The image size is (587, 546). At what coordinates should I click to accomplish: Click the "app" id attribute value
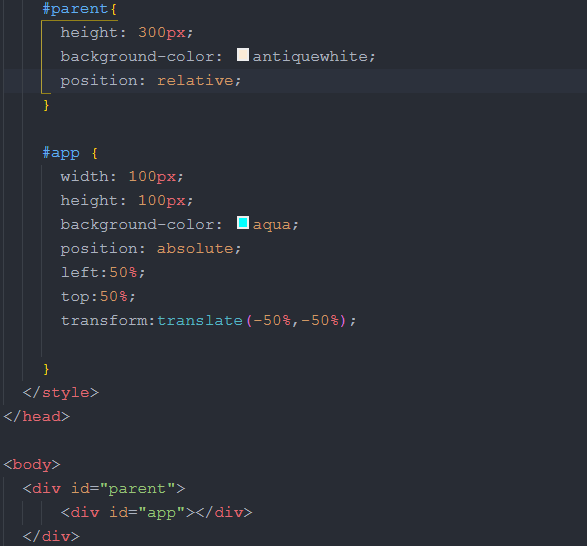(161, 513)
